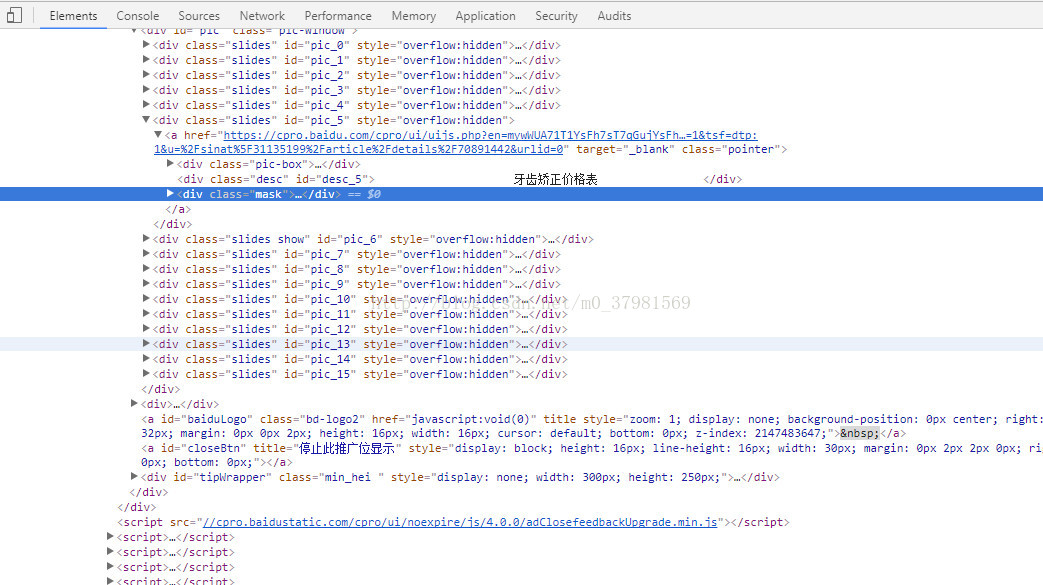Viewport: 1043px width, 585px height.
Task: Open the Memory tab
Action: tap(414, 15)
